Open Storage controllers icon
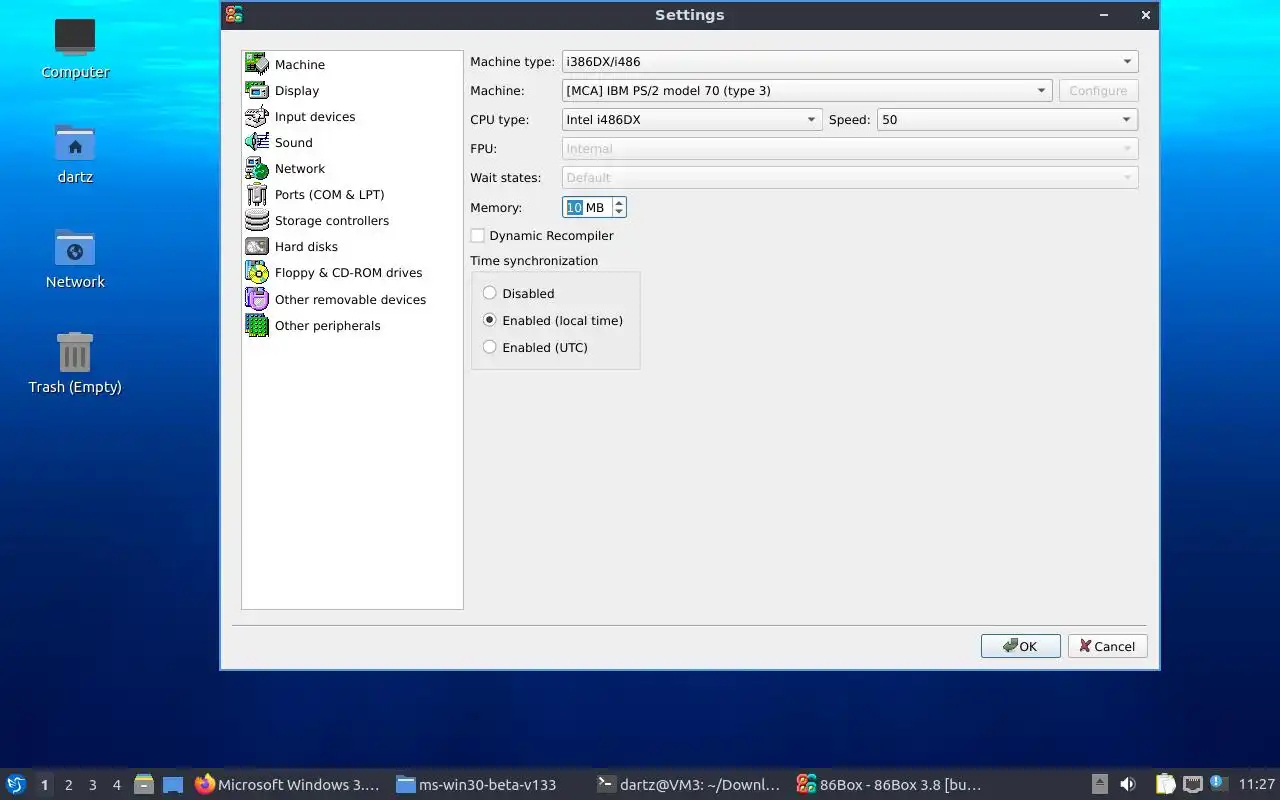1280x800 pixels. [257, 220]
